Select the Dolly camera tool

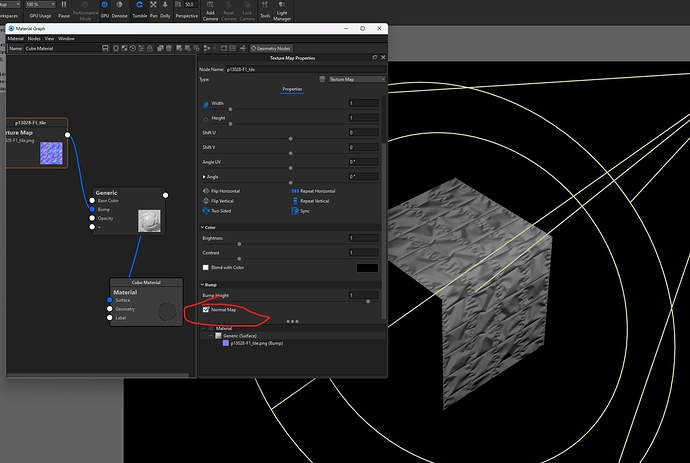(165, 10)
